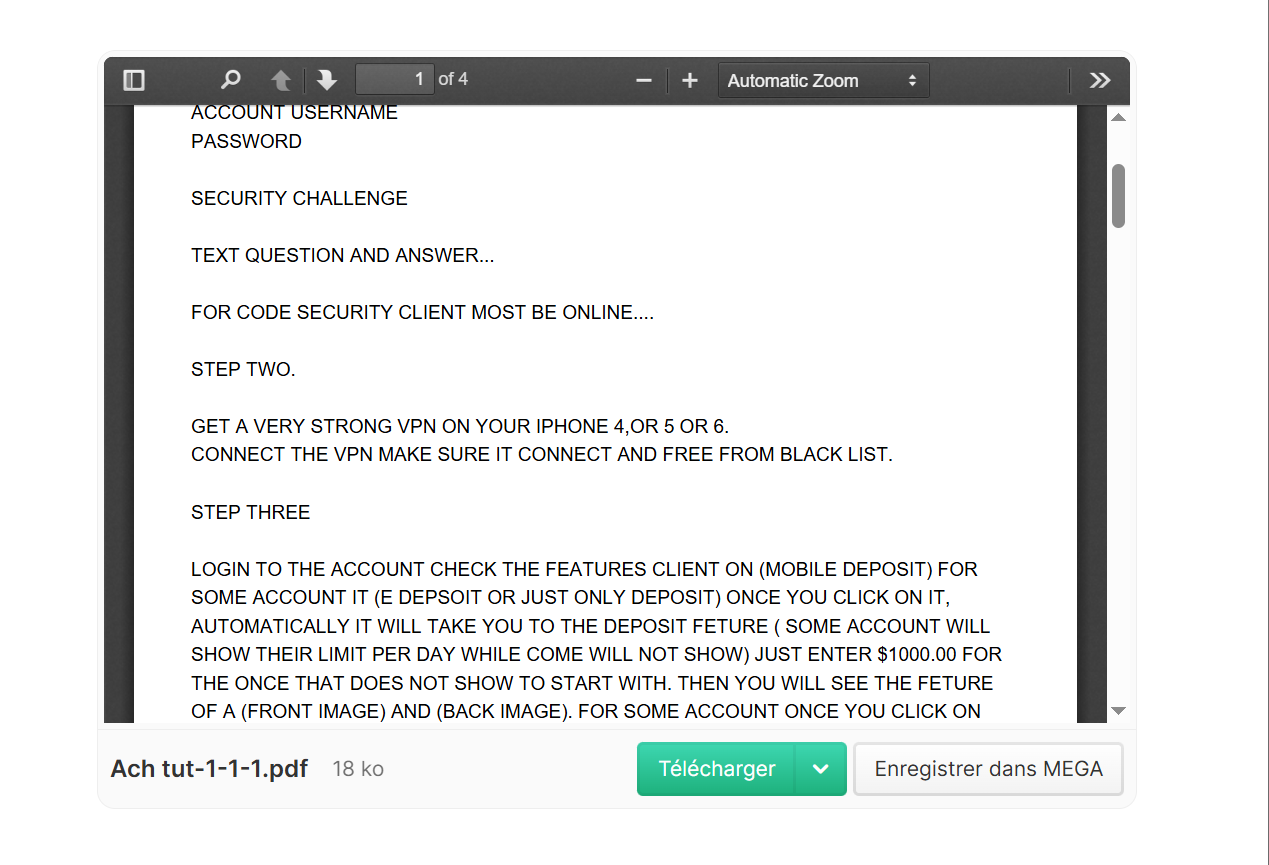Go to the next page arrow
The image size is (1269, 865).
pos(326,80)
